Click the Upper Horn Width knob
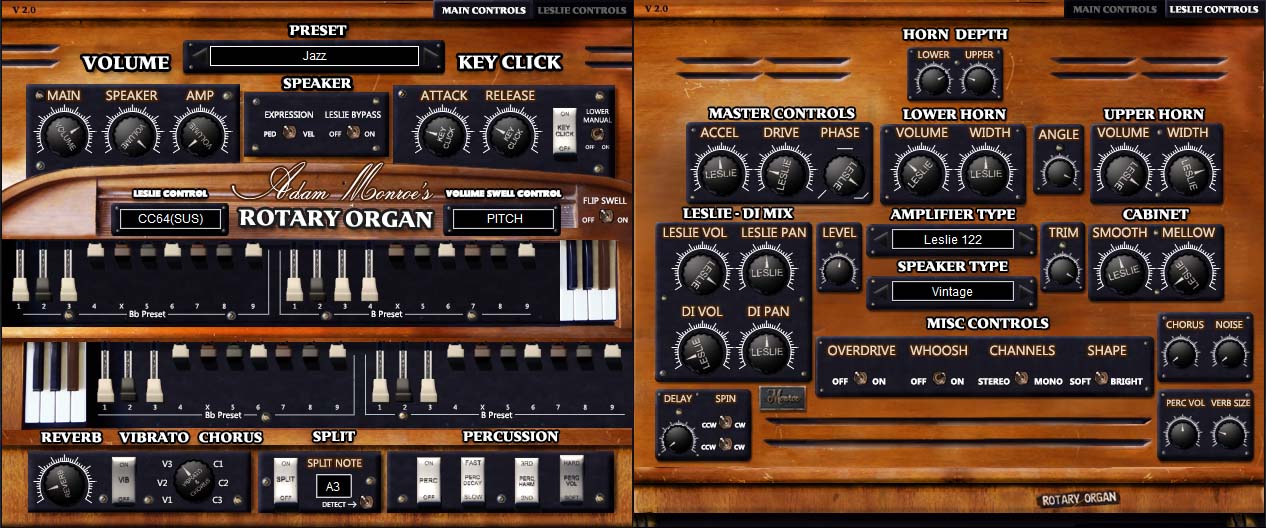The height and width of the screenshot is (528, 1266). tap(1188, 171)
